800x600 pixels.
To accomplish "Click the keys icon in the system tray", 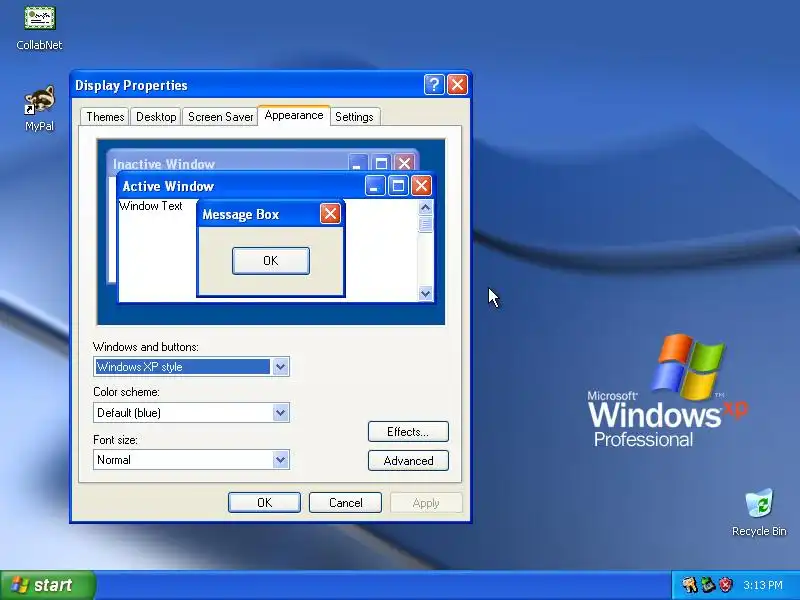I will (x=690, y=585).
